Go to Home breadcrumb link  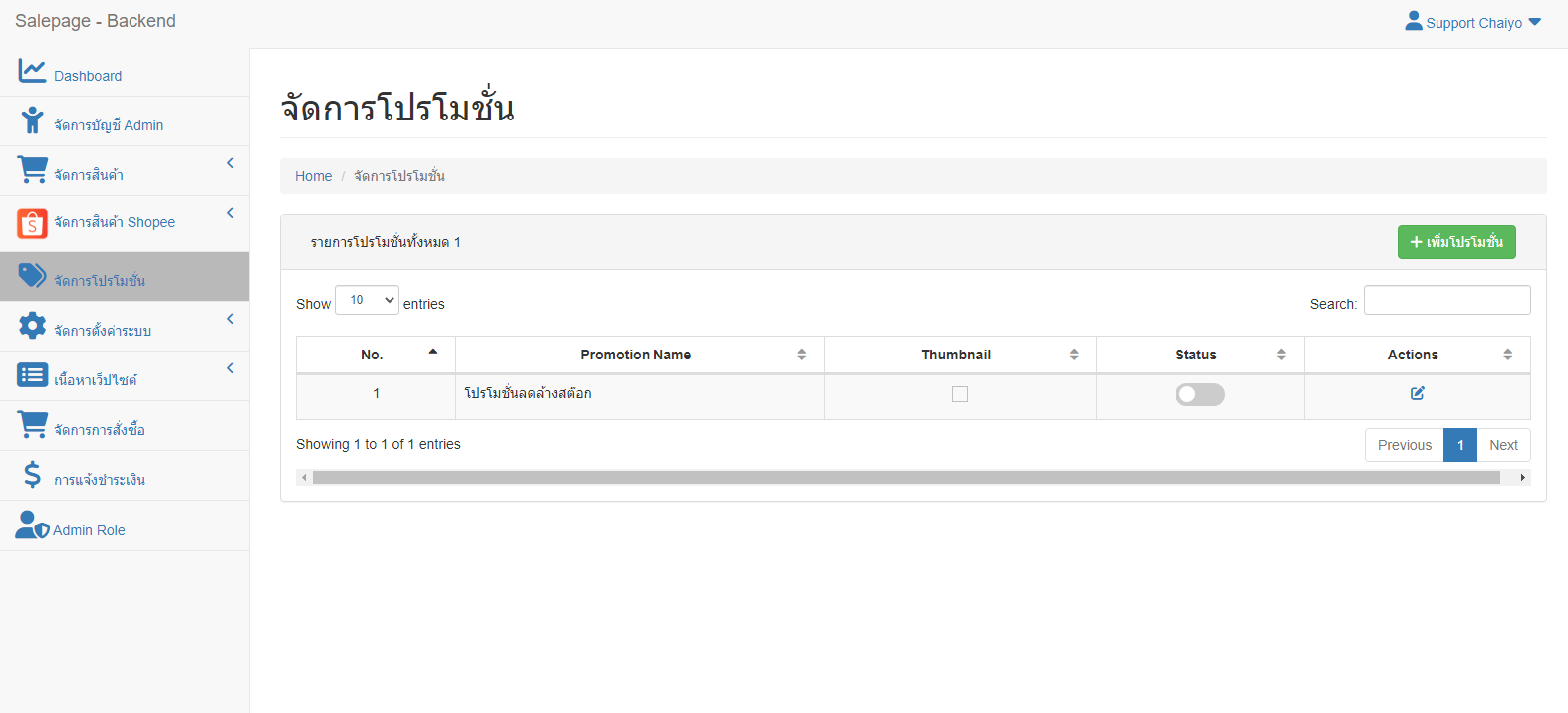tap(313, 176)
